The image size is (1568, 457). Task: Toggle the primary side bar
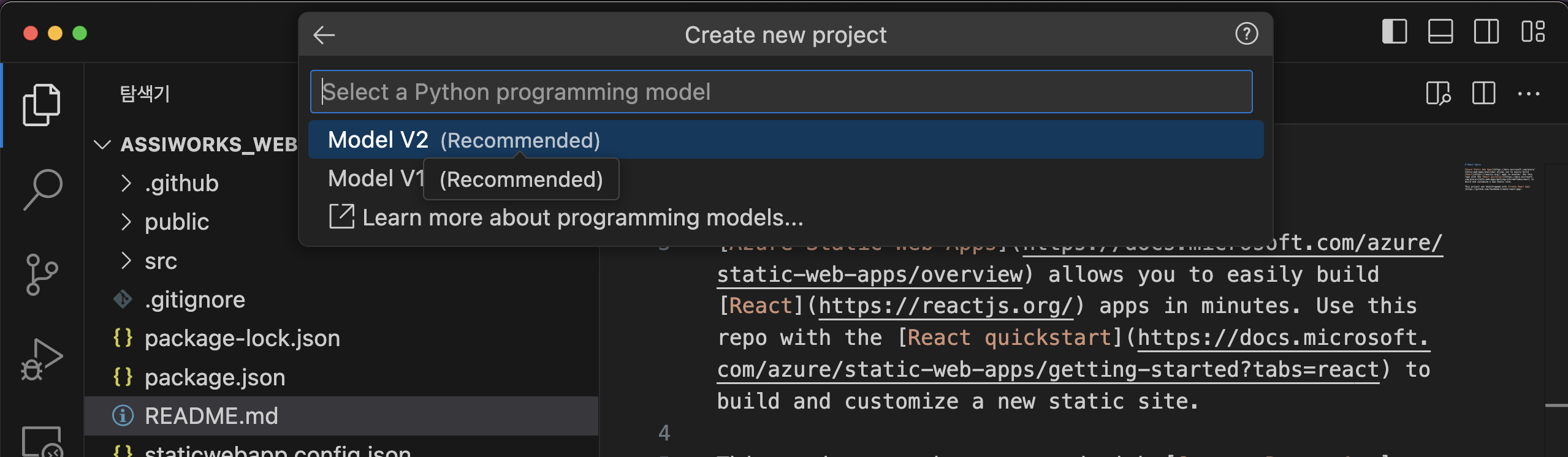click(1394, 32)
